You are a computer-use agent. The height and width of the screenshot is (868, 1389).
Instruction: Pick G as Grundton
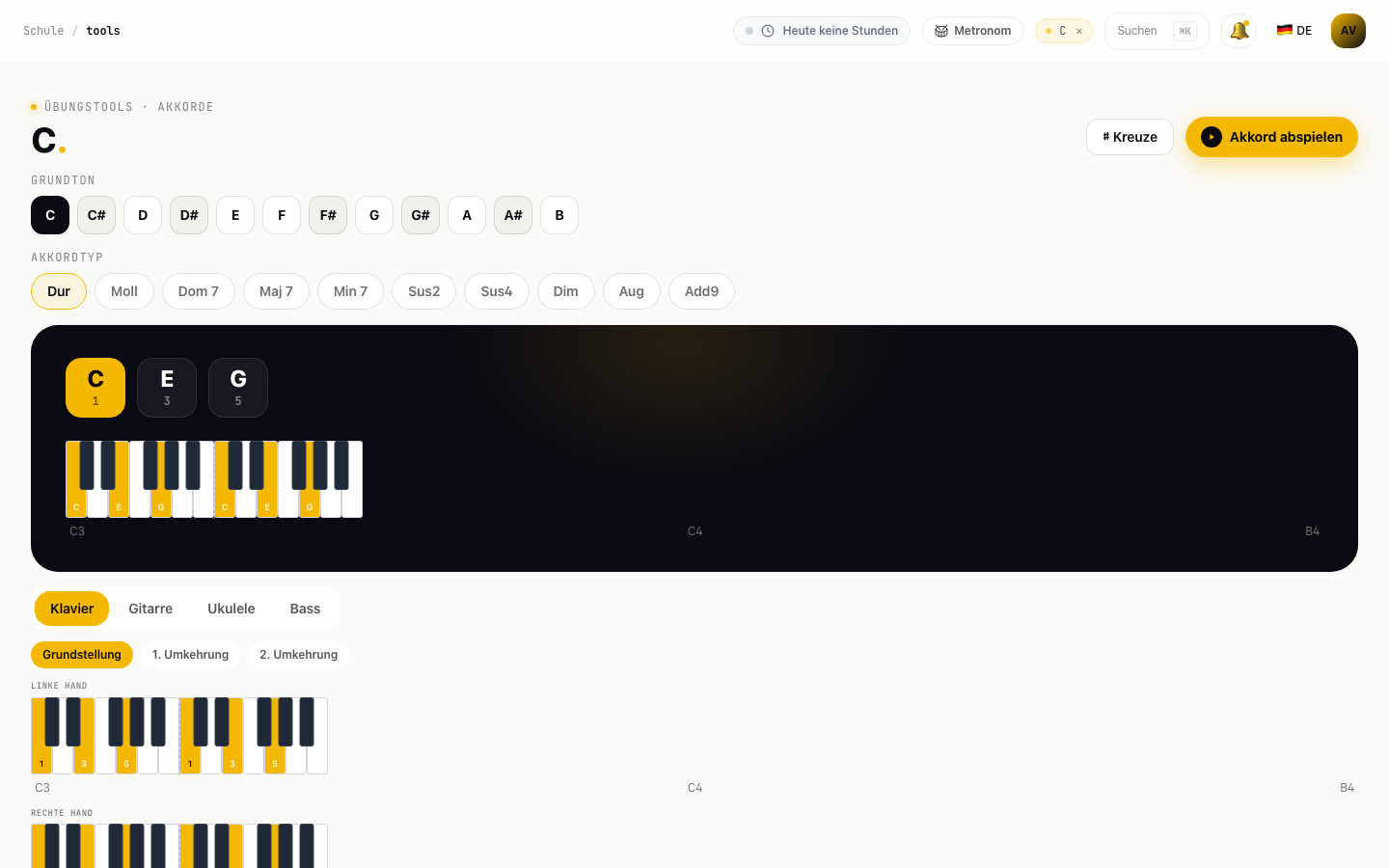374,215
